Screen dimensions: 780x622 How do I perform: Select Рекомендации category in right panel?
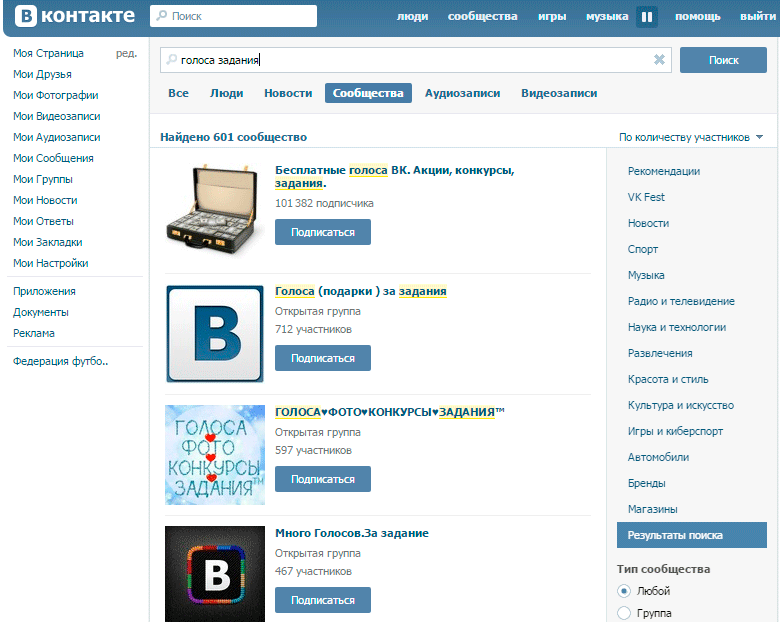tap(664, 171)
